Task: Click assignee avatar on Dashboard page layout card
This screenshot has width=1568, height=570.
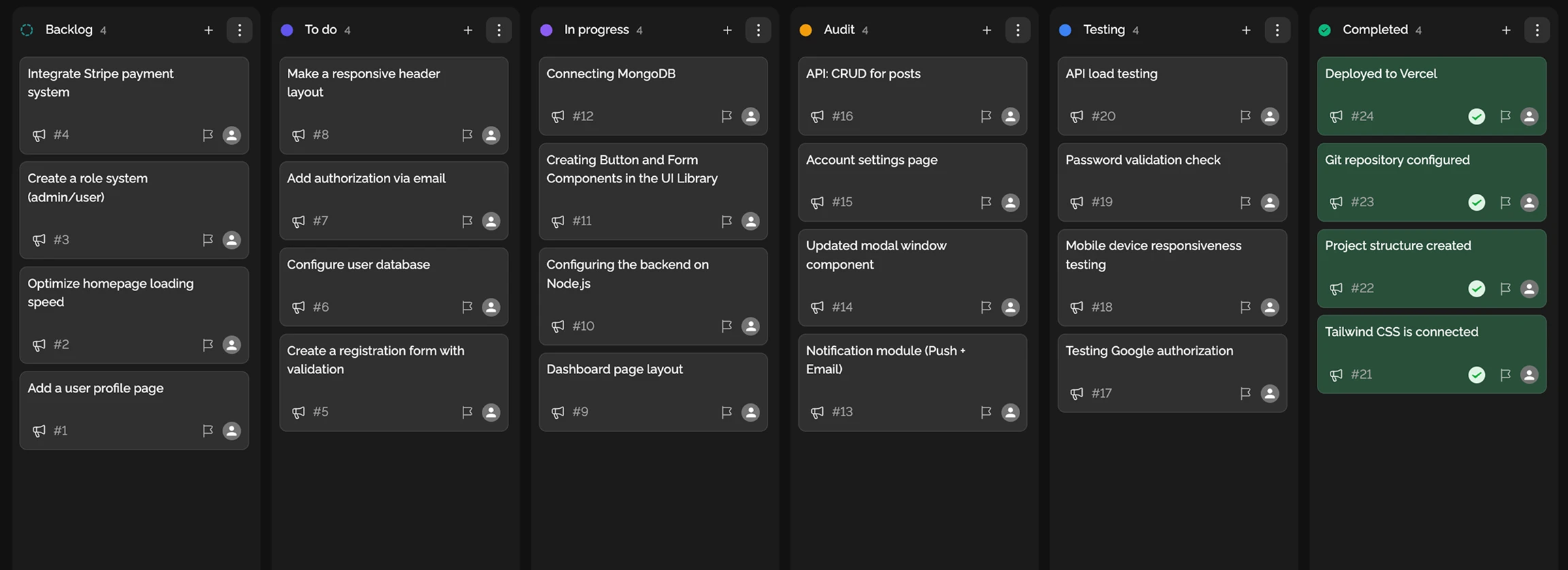Action: (x=750, y=412)
